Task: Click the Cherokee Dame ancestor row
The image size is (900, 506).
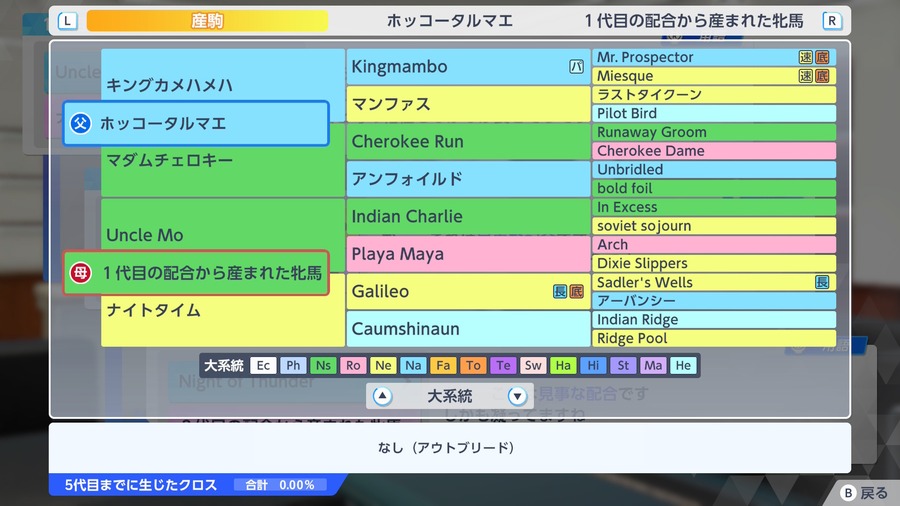Action: 714,151
